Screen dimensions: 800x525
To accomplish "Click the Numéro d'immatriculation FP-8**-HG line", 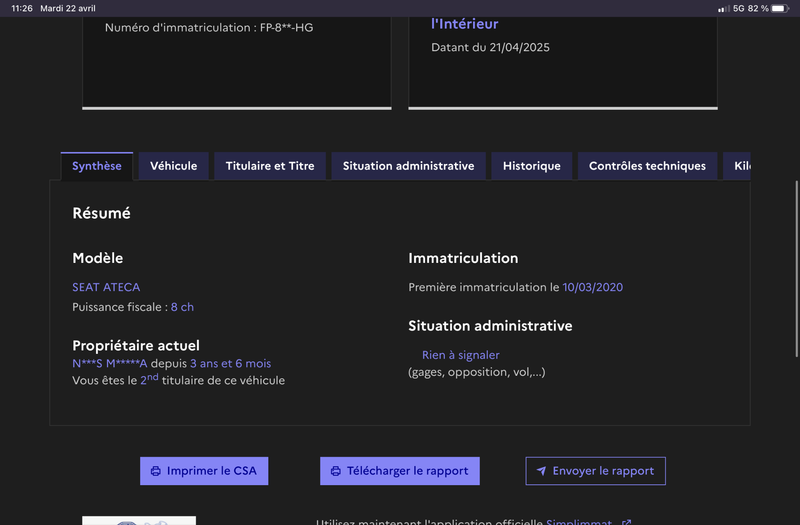I will [x=209, y=28].
